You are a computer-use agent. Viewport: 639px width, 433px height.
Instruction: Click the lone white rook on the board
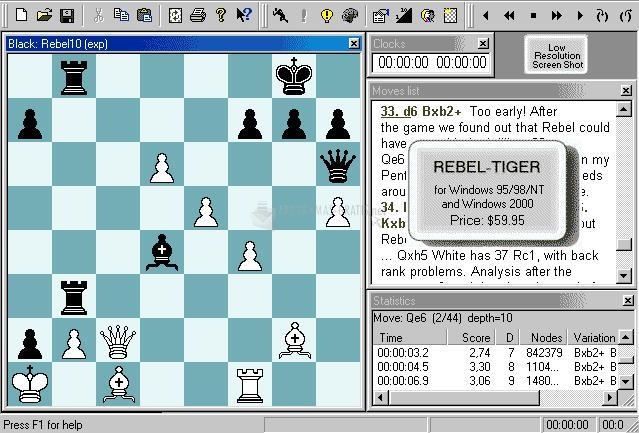point(250,385)
